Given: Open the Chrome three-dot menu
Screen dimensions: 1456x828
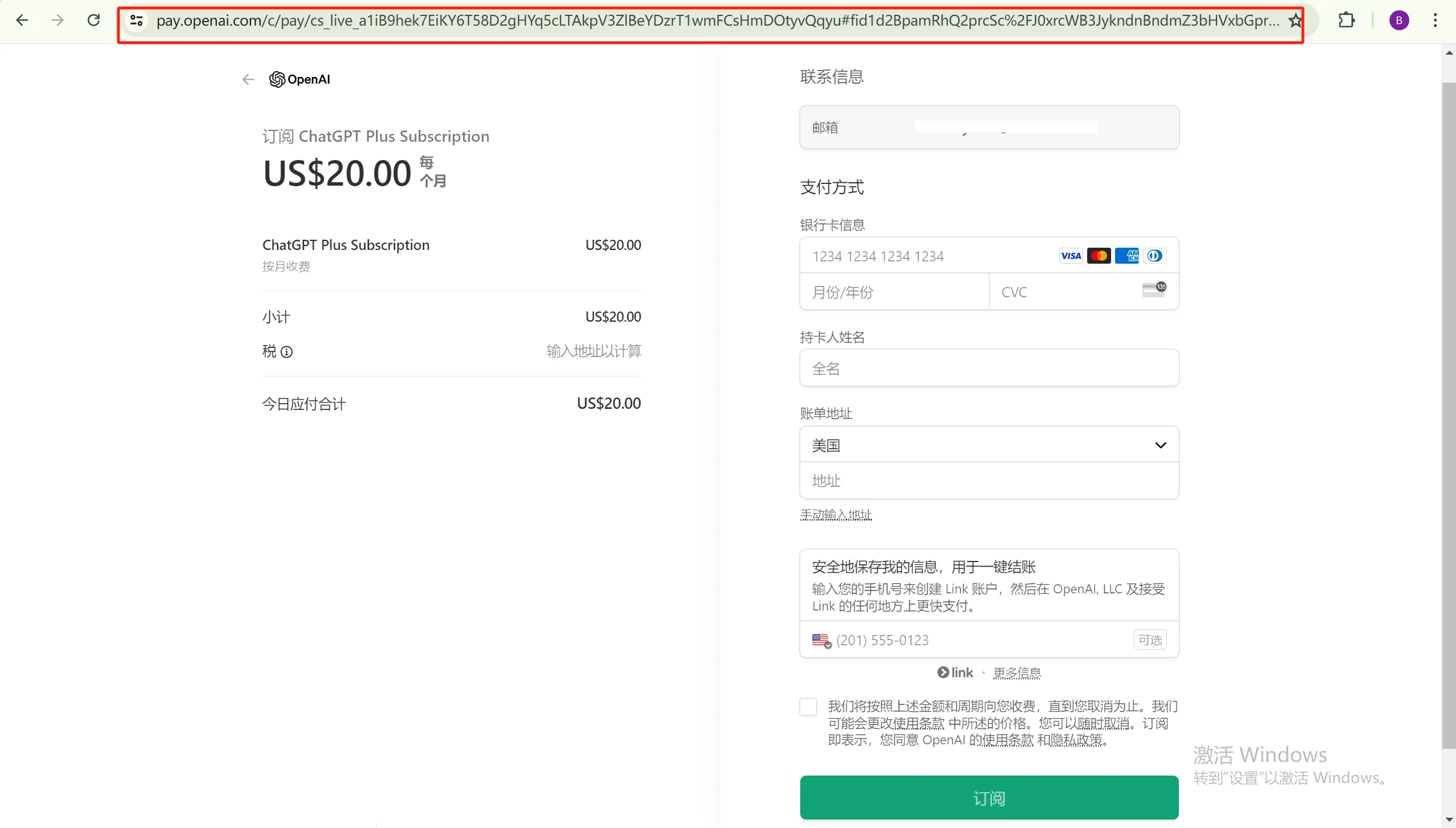Looking at the screenshot, I should click(1435, 21).
